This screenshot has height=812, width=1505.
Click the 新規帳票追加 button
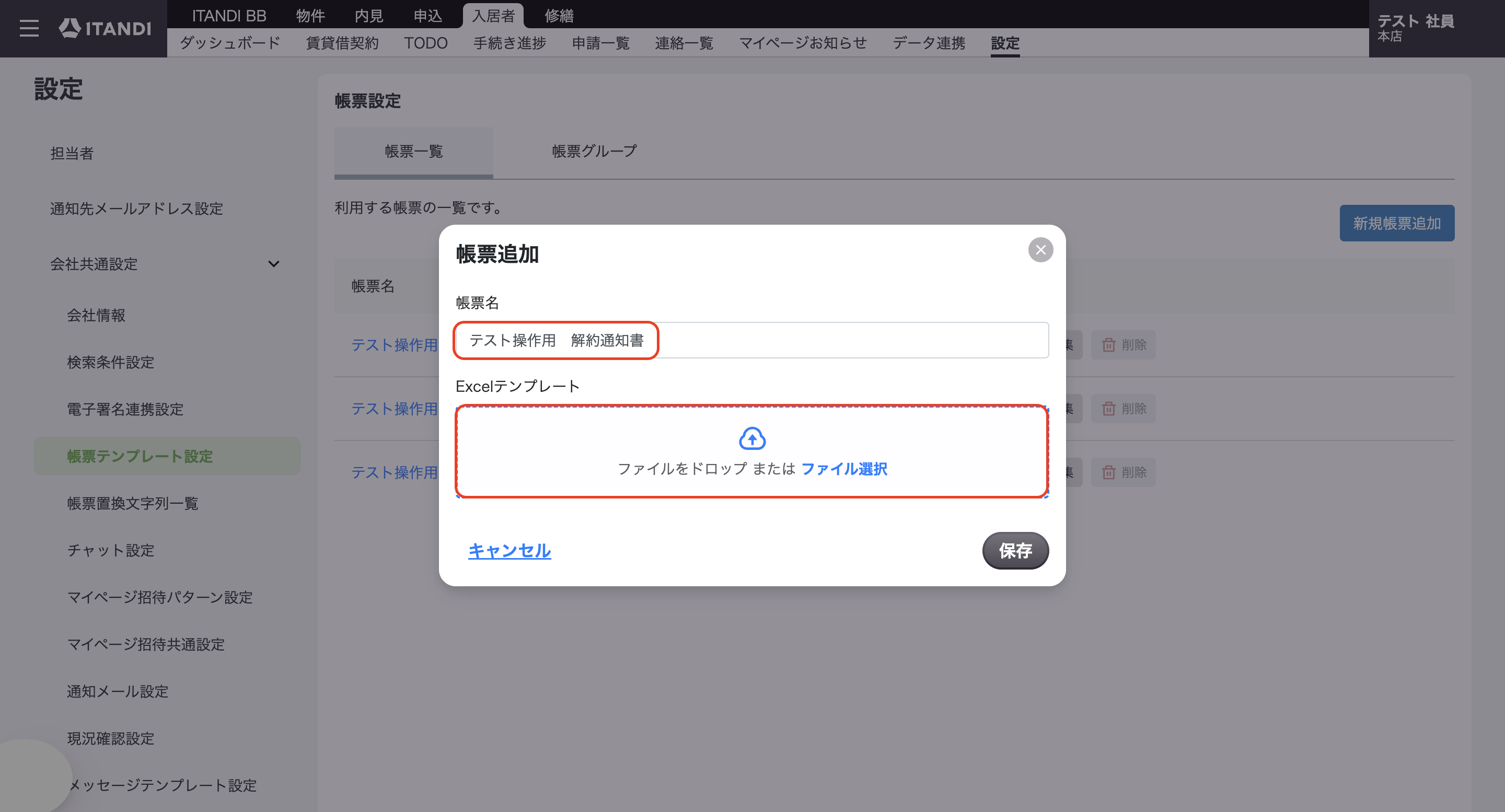click(x=1396, y=223)
